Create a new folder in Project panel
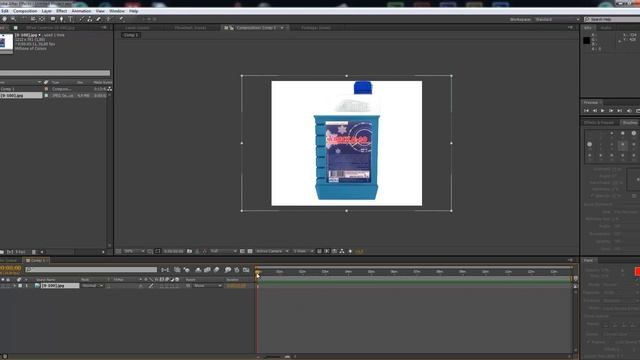The image size is (640, 360). tap(2, 252)
